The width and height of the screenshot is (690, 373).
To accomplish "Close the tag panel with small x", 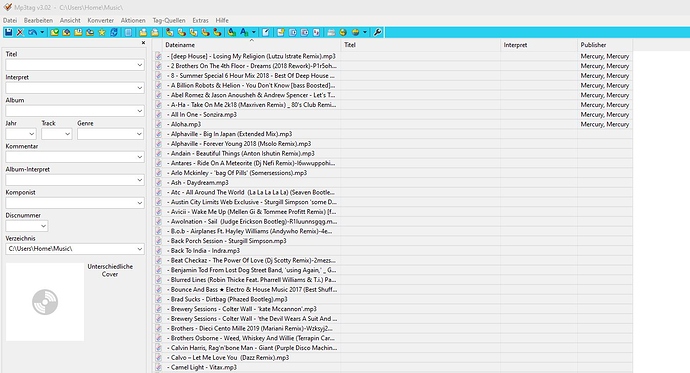I will (143, 43).
